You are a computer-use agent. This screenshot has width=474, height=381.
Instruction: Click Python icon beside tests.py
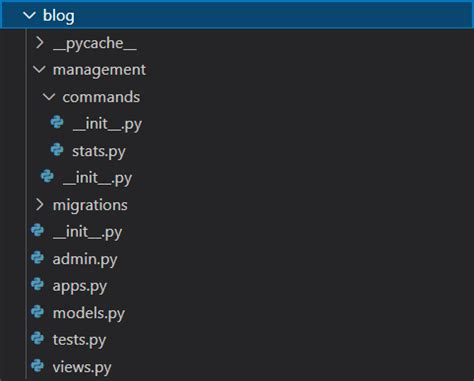tap(38, 338)
